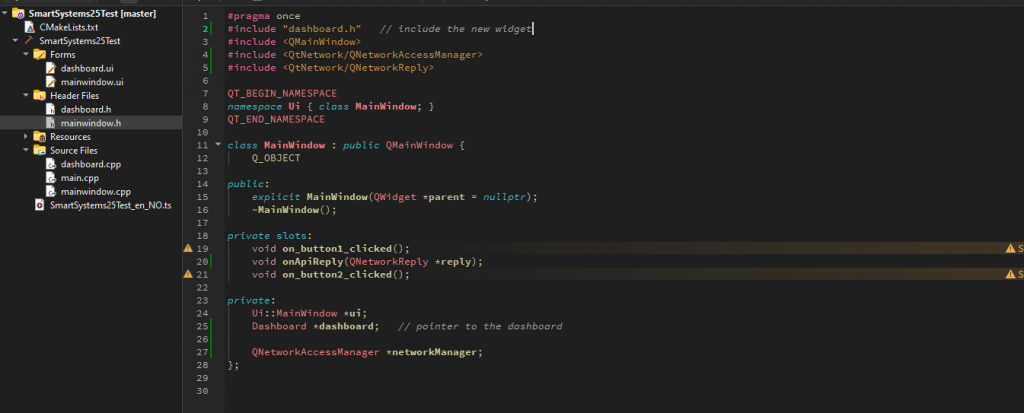1024x413 pixels.
Task: Select mainwindow.cpp in Source Files
Action: pos(95,191)
